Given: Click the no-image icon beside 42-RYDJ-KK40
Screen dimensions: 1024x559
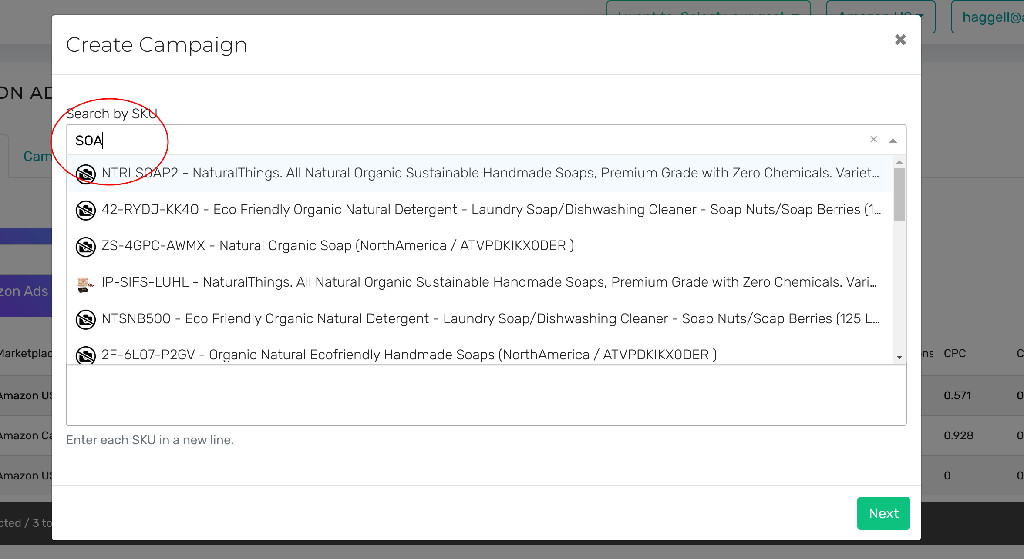Looking at the screenshot, I should click(x=86, y=210).
